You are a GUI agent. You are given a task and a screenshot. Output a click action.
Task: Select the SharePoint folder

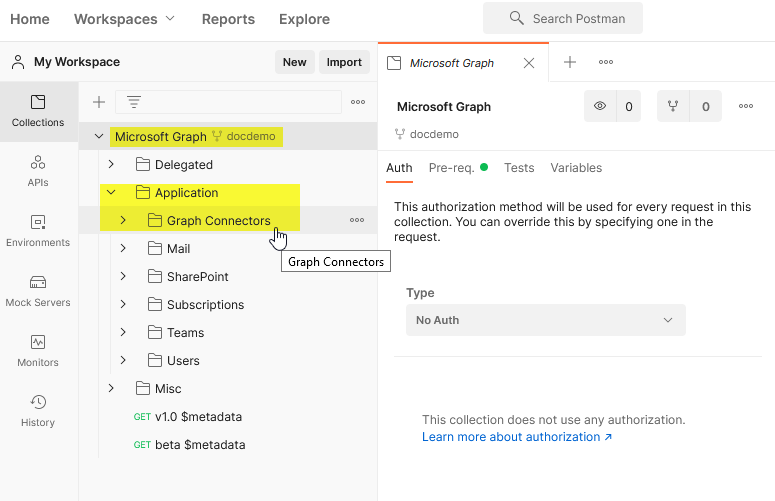click(198, 277)
